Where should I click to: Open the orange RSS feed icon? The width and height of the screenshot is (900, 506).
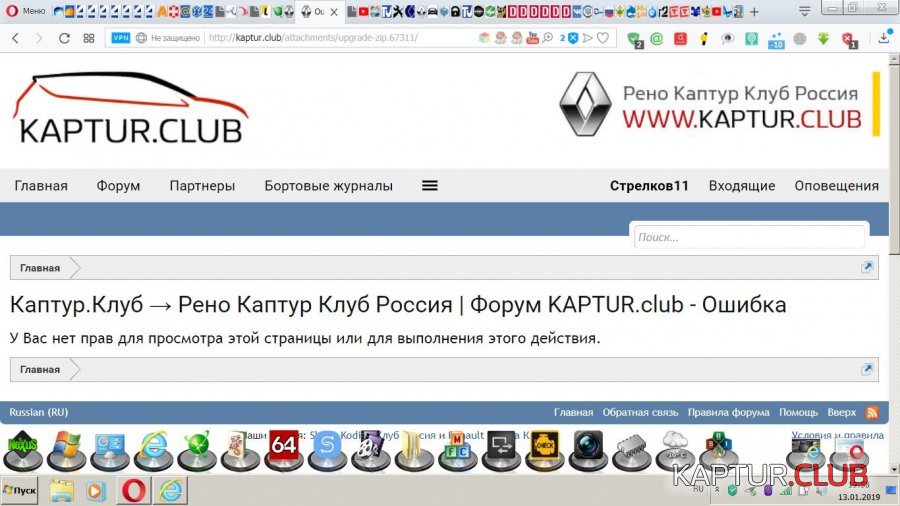[872, 412]
